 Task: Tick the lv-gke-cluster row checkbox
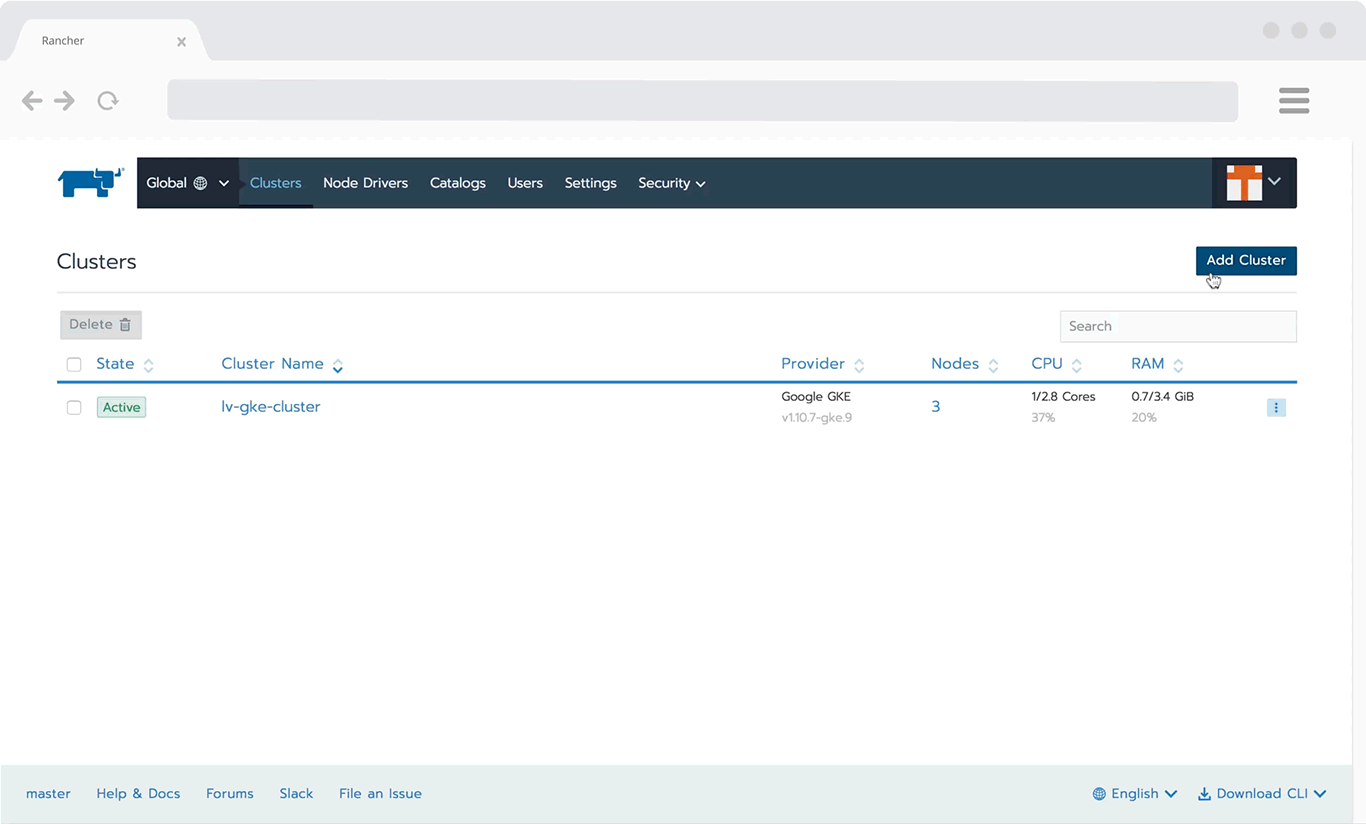74,407
